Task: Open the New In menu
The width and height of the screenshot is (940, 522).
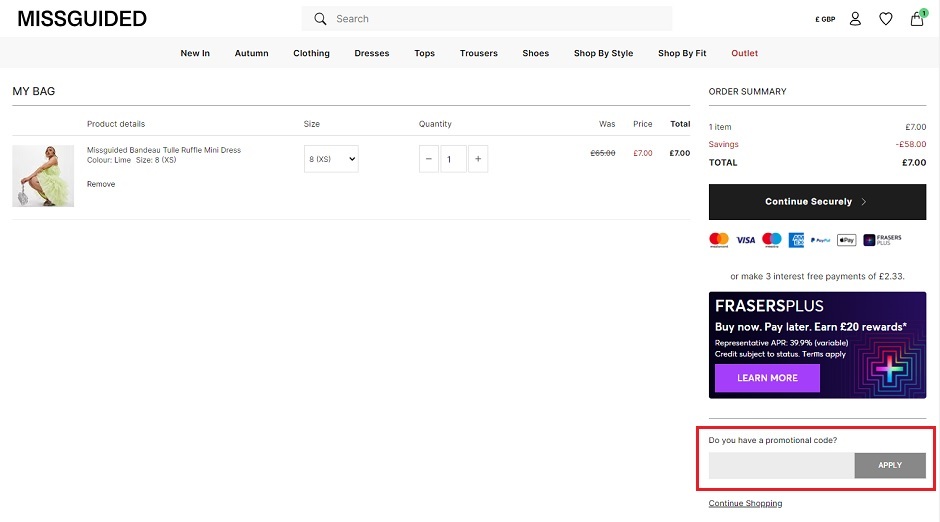Action: (x=195, y=53)
